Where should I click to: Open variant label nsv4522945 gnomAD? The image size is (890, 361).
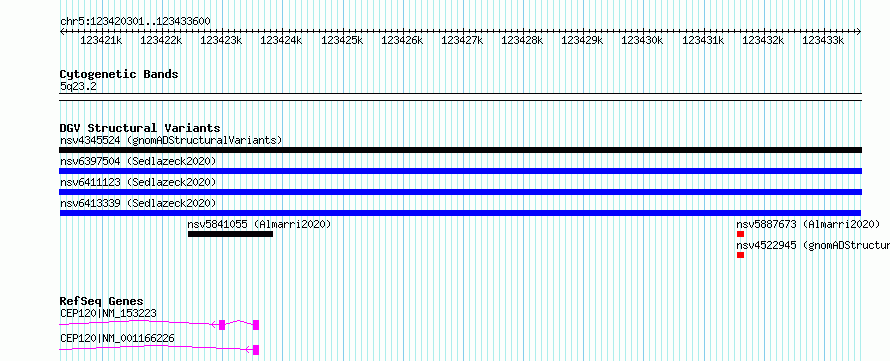point(813,245)
